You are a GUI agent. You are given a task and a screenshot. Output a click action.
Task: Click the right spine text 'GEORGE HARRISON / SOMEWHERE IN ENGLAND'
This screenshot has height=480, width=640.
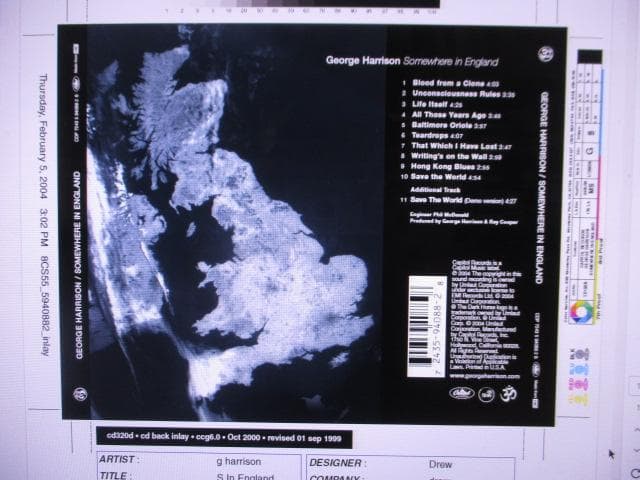coord(544,187)
